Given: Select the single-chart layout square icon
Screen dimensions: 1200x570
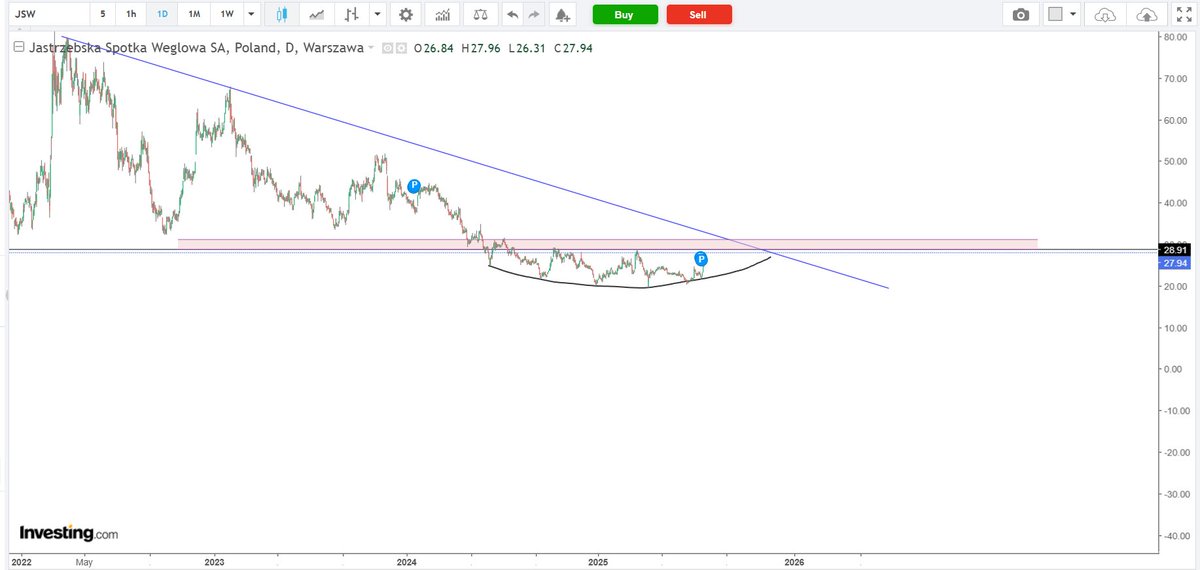Looking at the screenshot, I should coord(1054,15).
